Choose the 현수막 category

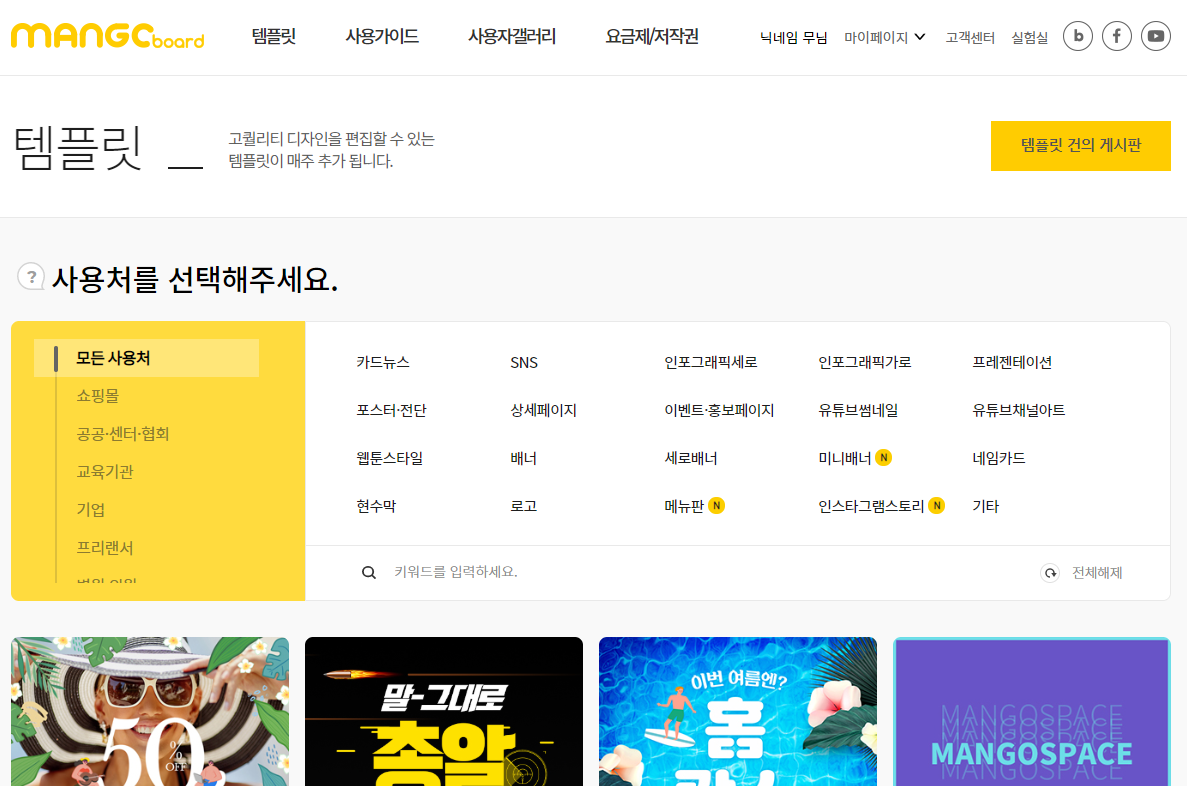pos(376,506)
